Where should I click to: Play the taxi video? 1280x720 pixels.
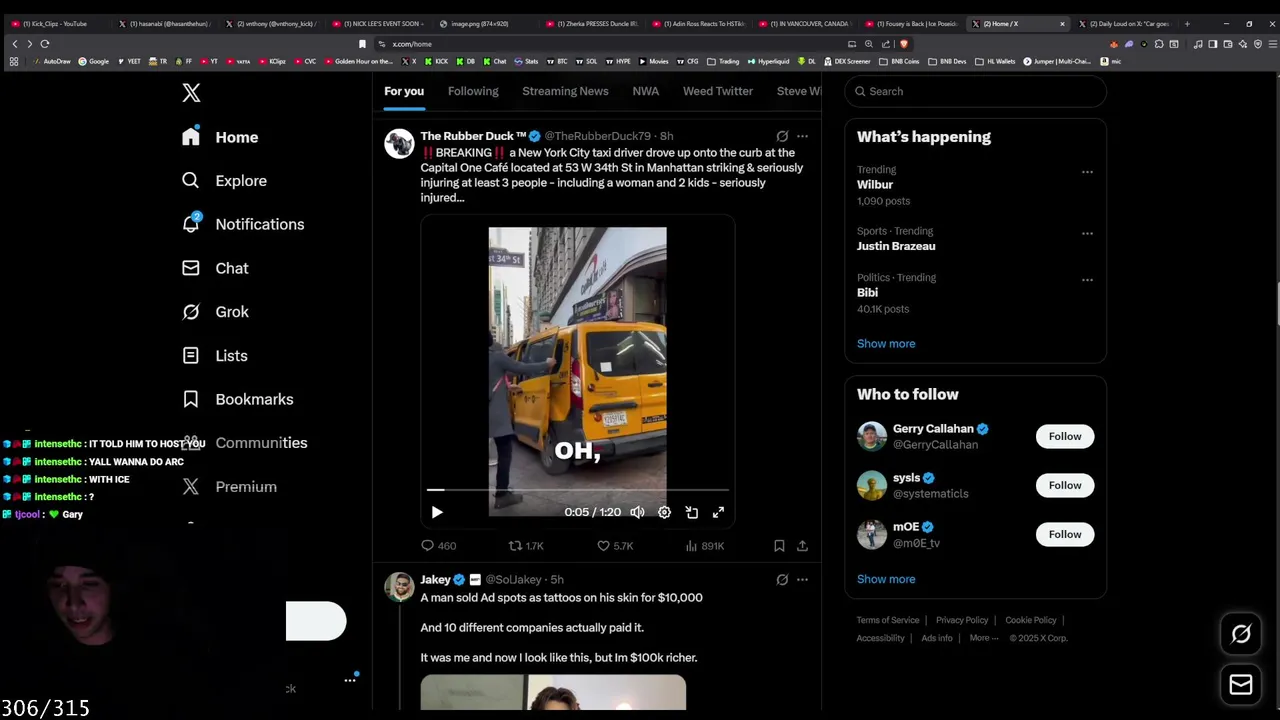(437, 512)
